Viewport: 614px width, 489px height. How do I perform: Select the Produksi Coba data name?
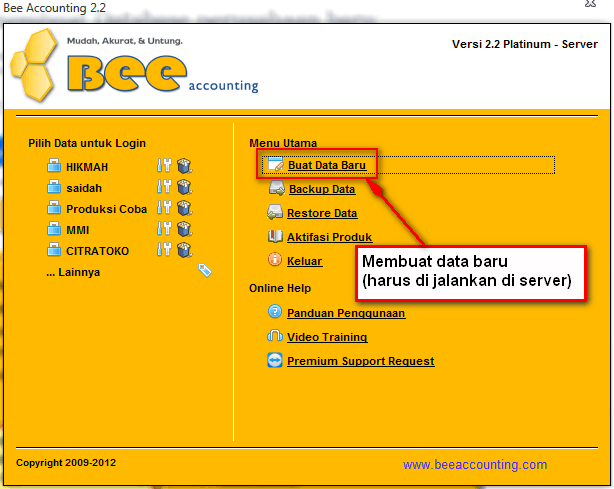107,209
